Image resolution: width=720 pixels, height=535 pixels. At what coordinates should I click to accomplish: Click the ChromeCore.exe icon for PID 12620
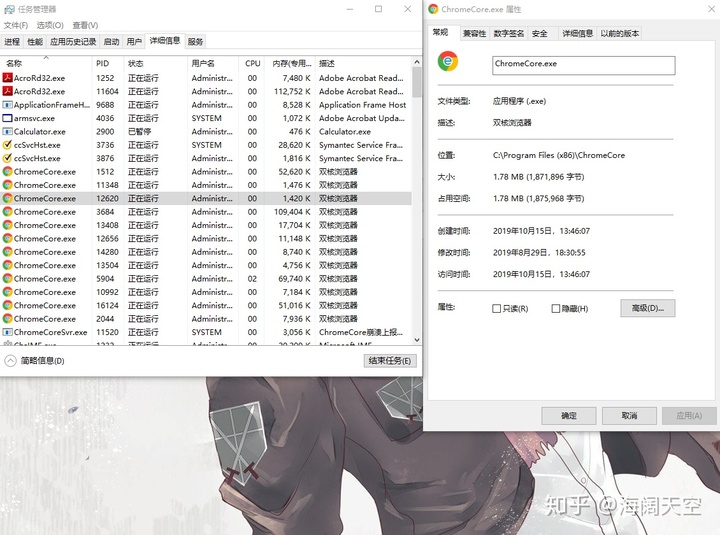[7, 198]
